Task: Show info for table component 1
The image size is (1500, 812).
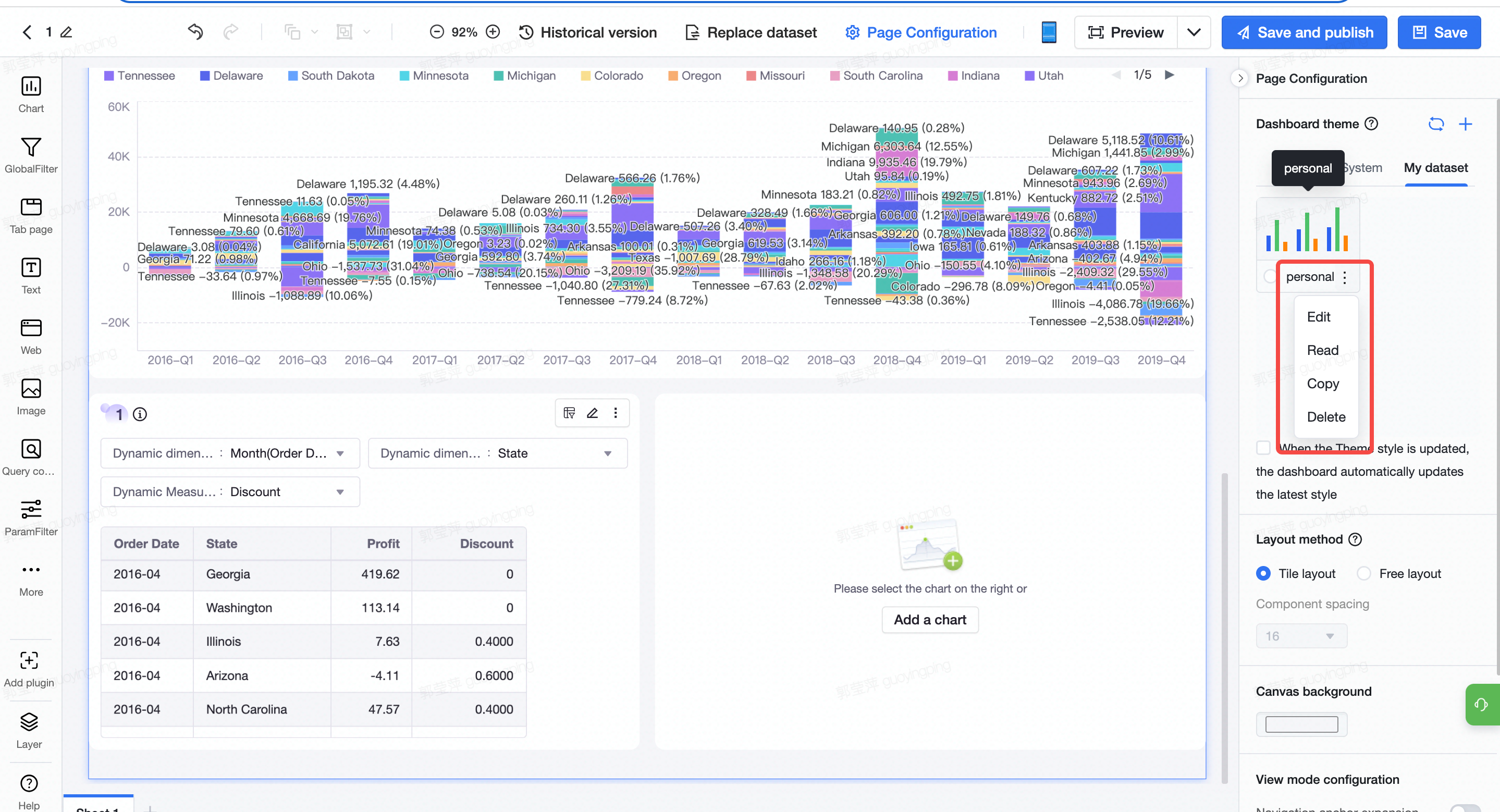Action: 140,414
